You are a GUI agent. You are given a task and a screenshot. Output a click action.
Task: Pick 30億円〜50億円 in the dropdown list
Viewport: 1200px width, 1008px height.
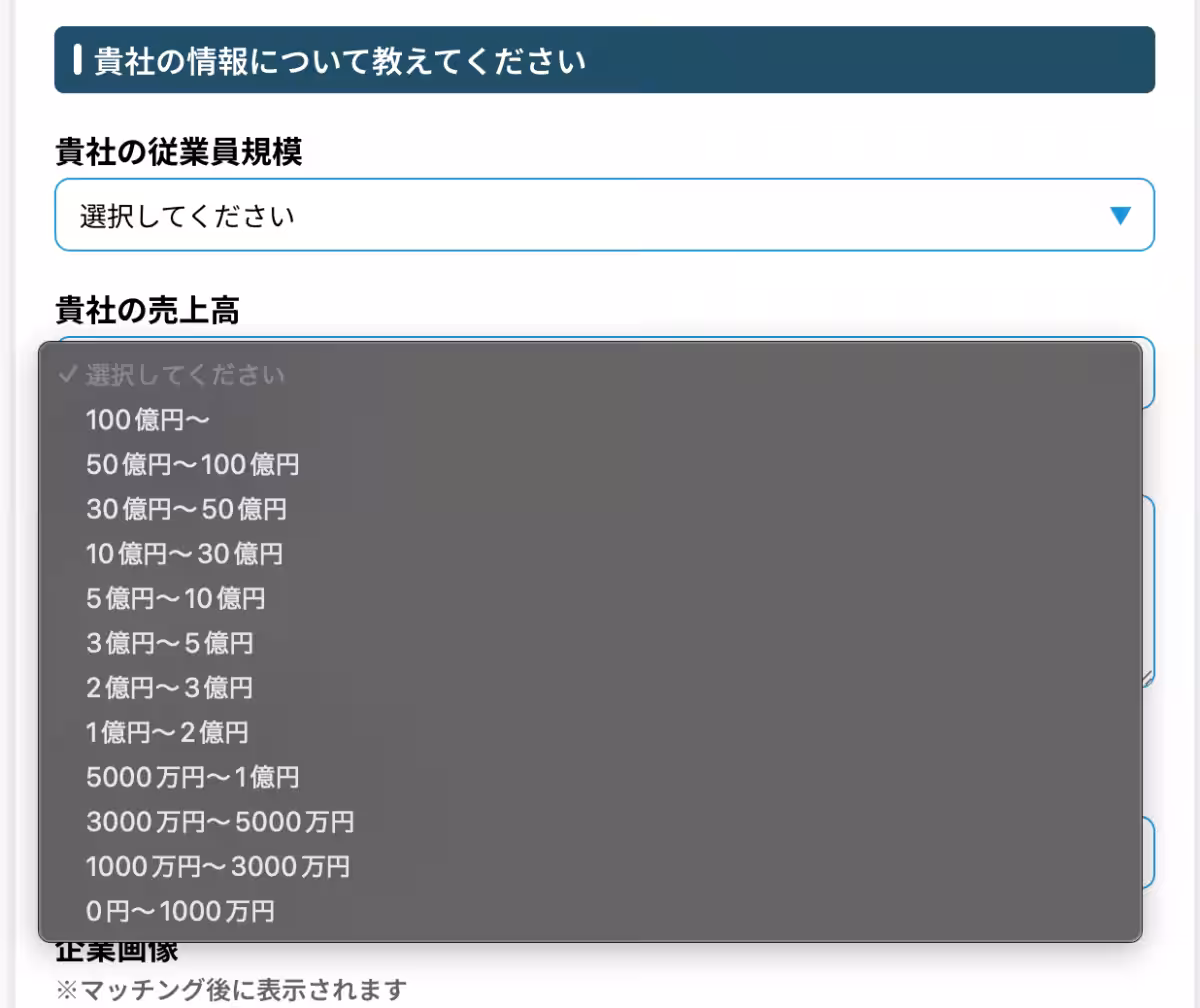pos(186,509)
